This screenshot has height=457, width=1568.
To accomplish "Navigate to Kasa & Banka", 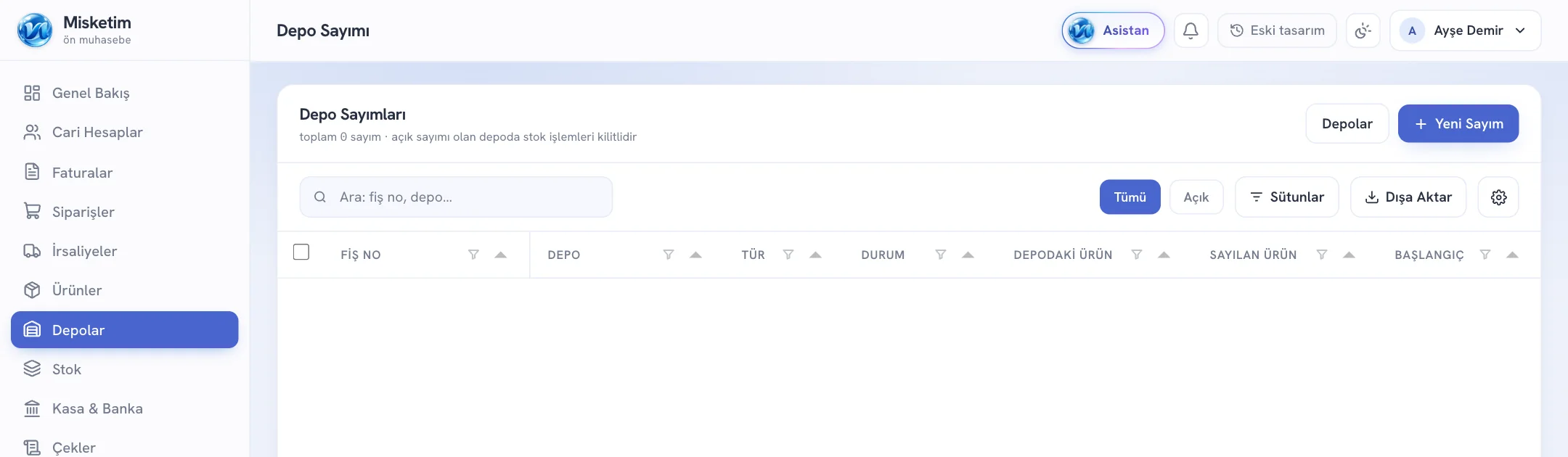I will pyautogui.click(x=125, y=408).
